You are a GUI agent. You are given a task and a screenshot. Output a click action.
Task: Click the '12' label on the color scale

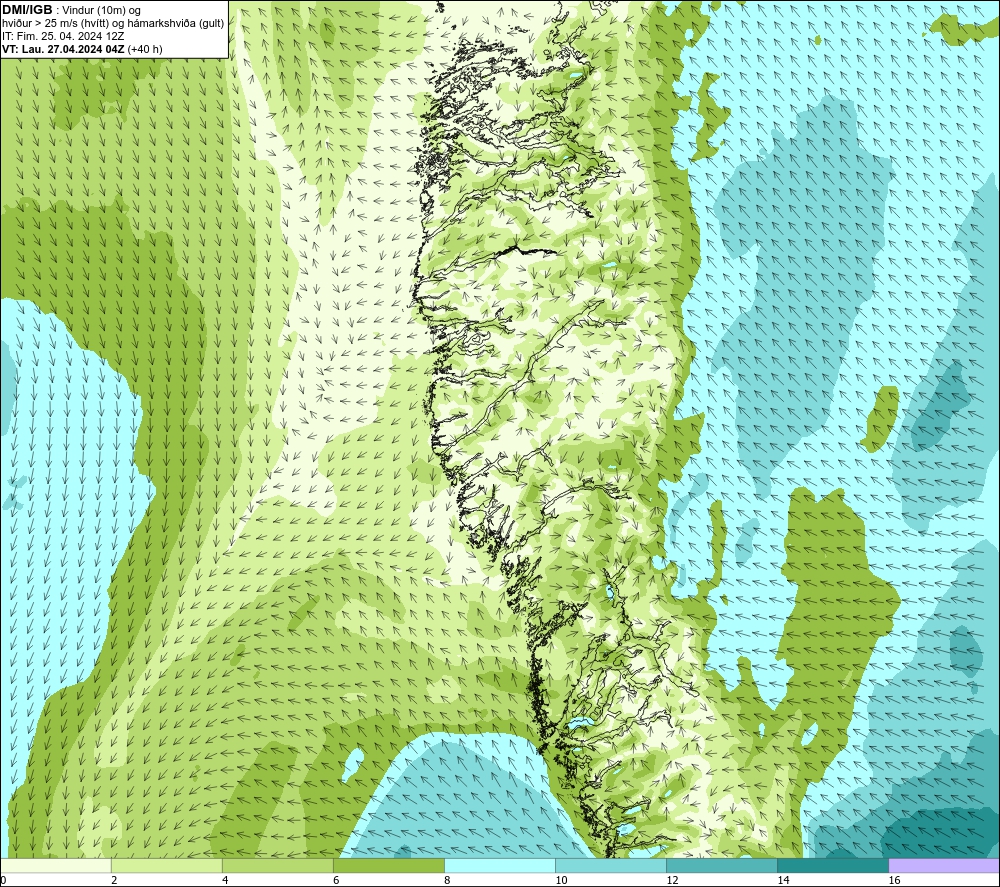[672, 881]
